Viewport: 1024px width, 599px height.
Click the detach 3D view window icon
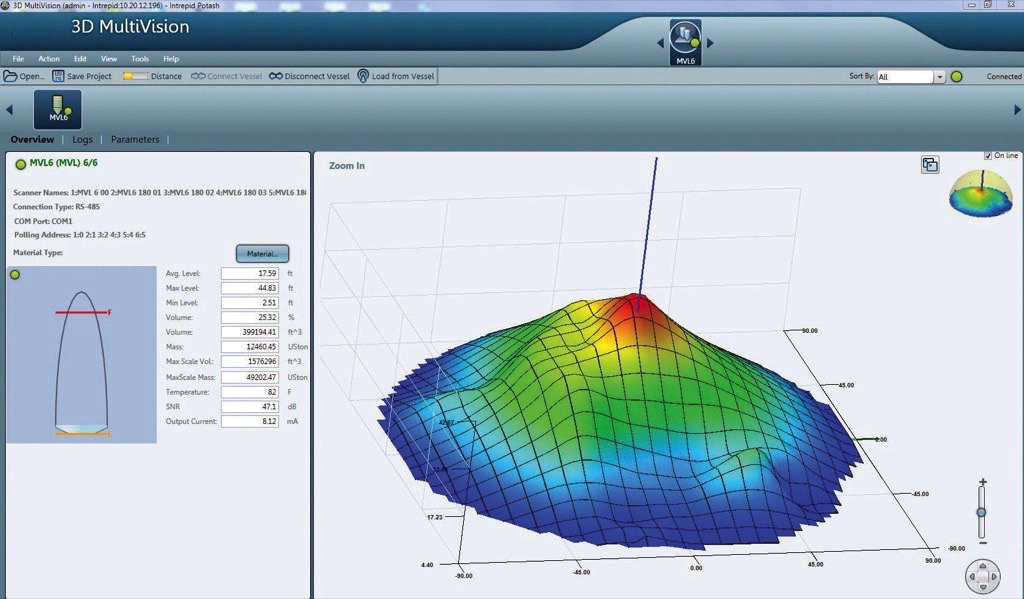point(930,165)
